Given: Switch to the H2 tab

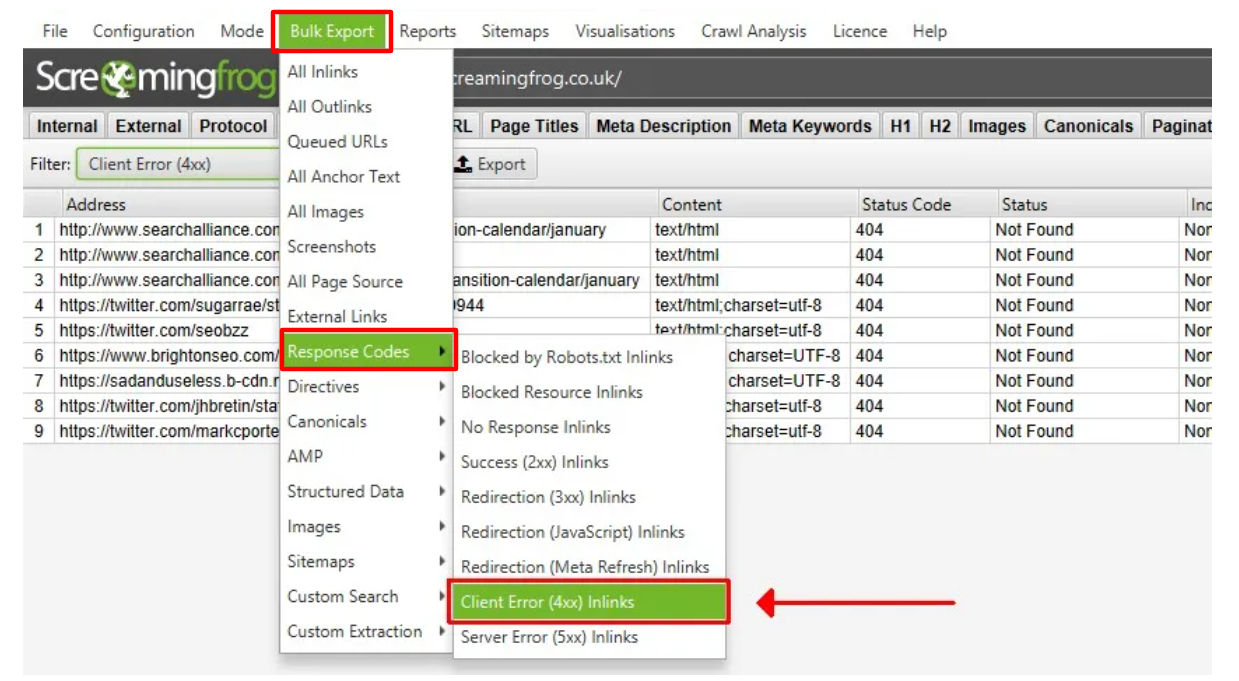Looking at the screenshot, I should pos(940,126).
